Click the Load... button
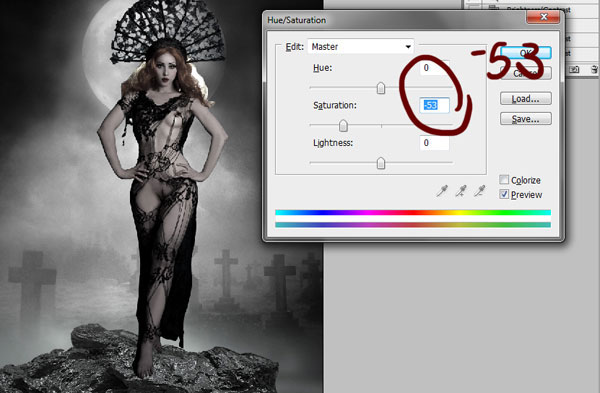Screen dimensions: 600x393 [526, 99]
